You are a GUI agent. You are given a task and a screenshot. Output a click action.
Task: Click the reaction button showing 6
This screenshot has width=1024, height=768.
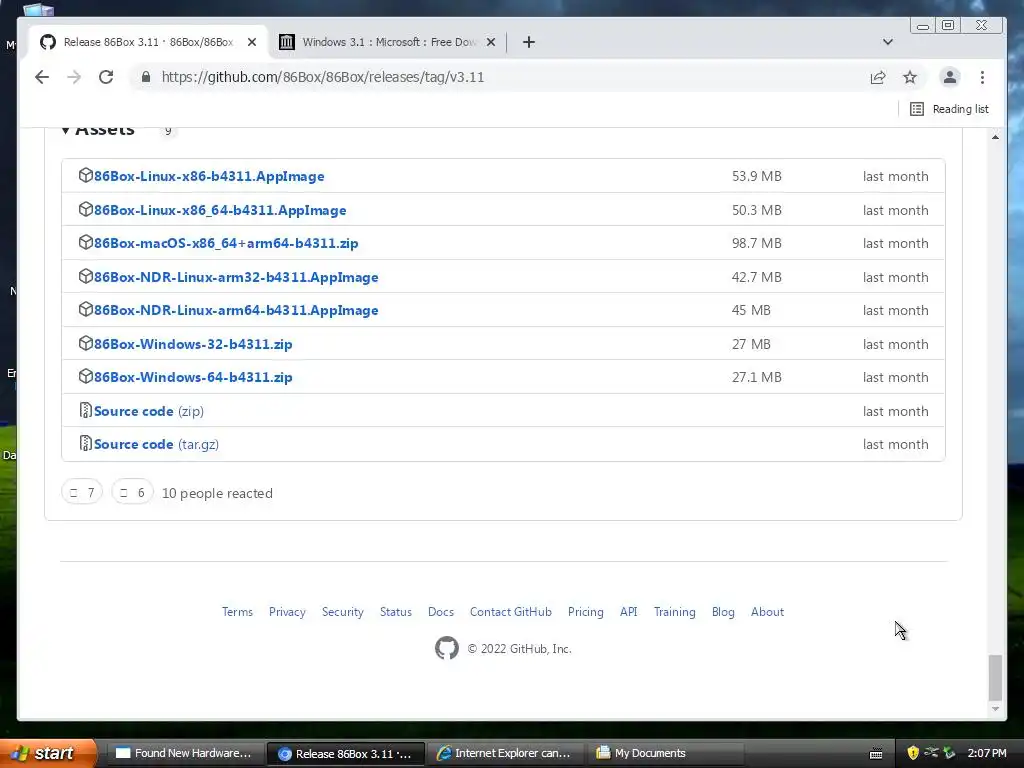coord(132,492)
